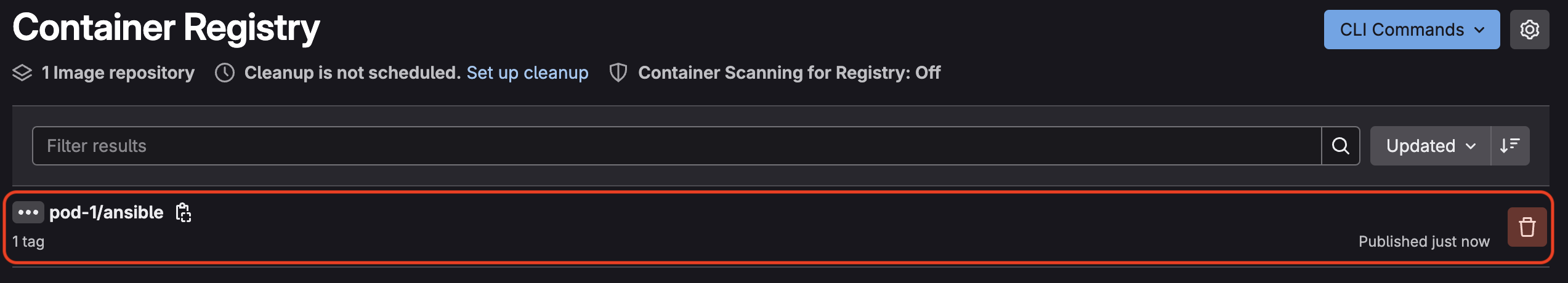Click the 1 Image repository text
The width and height of the screenshot is (1568, 283).
[x=118, y=73]
